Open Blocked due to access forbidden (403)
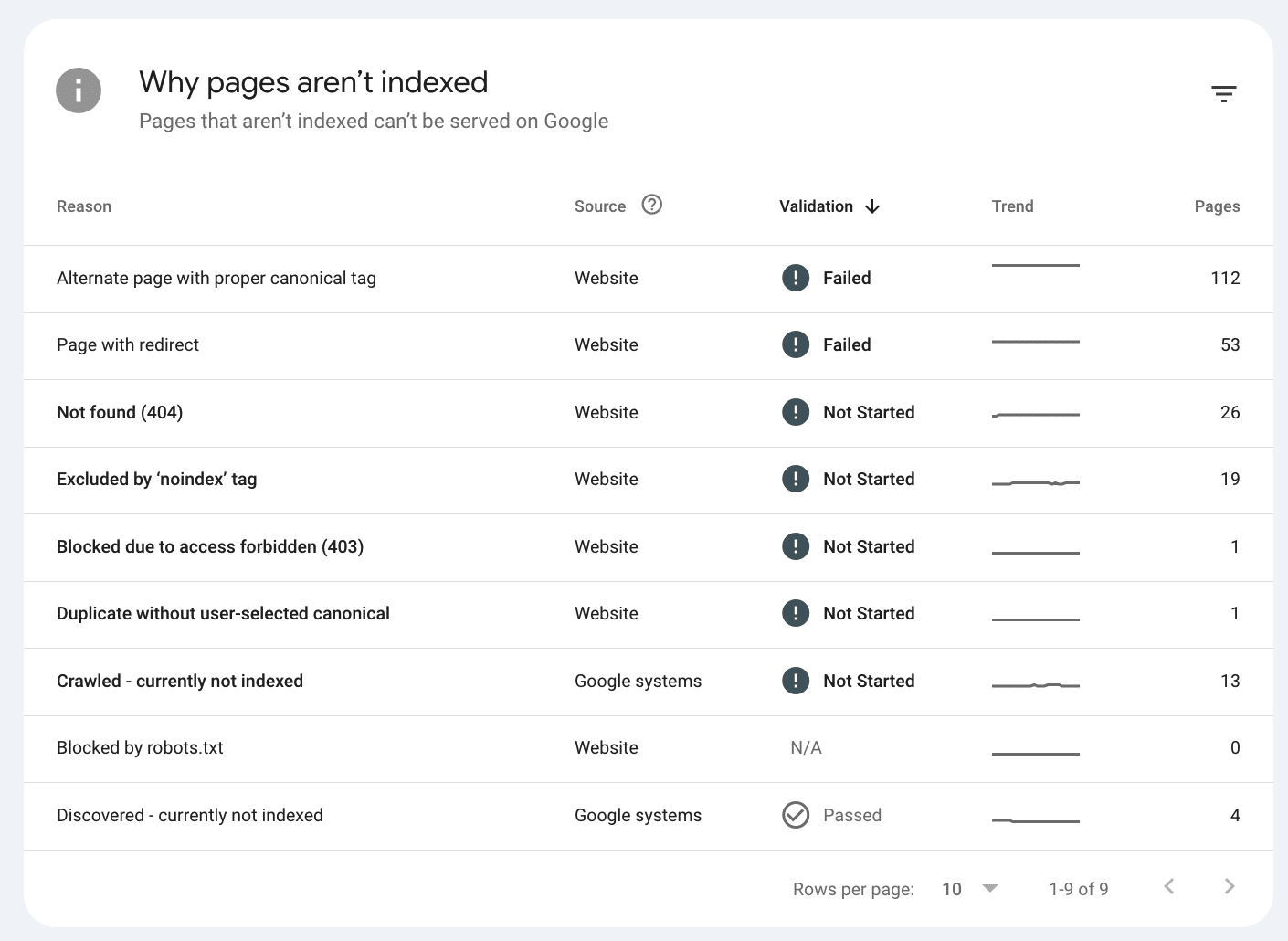The width and height of the screenshot is (1288, 941). (210, 546)
